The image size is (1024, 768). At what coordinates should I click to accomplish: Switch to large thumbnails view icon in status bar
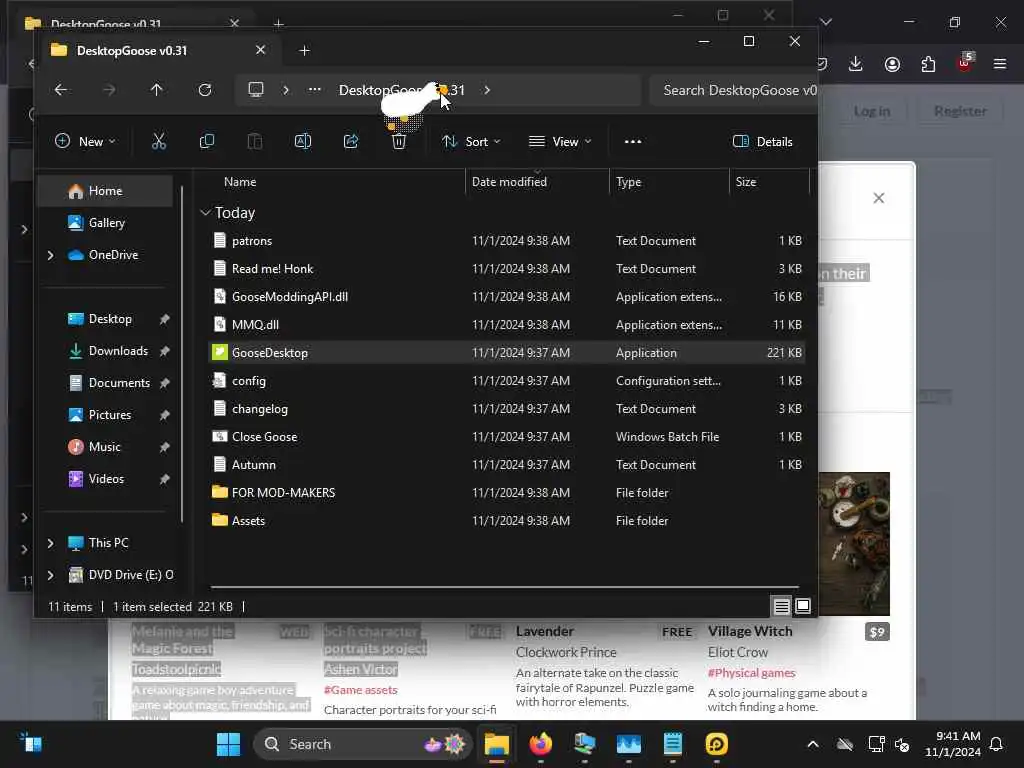click(803, 607)
